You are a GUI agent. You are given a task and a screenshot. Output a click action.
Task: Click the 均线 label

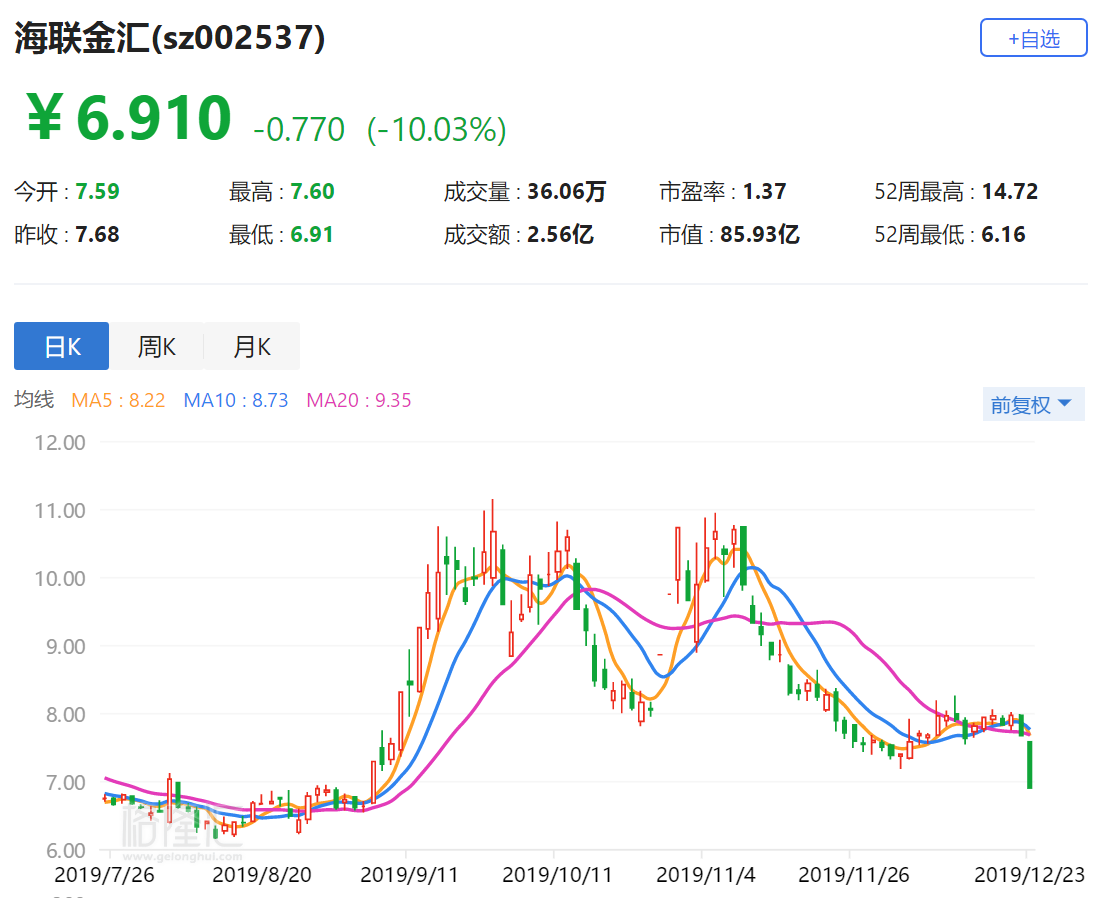click(34, 400)
